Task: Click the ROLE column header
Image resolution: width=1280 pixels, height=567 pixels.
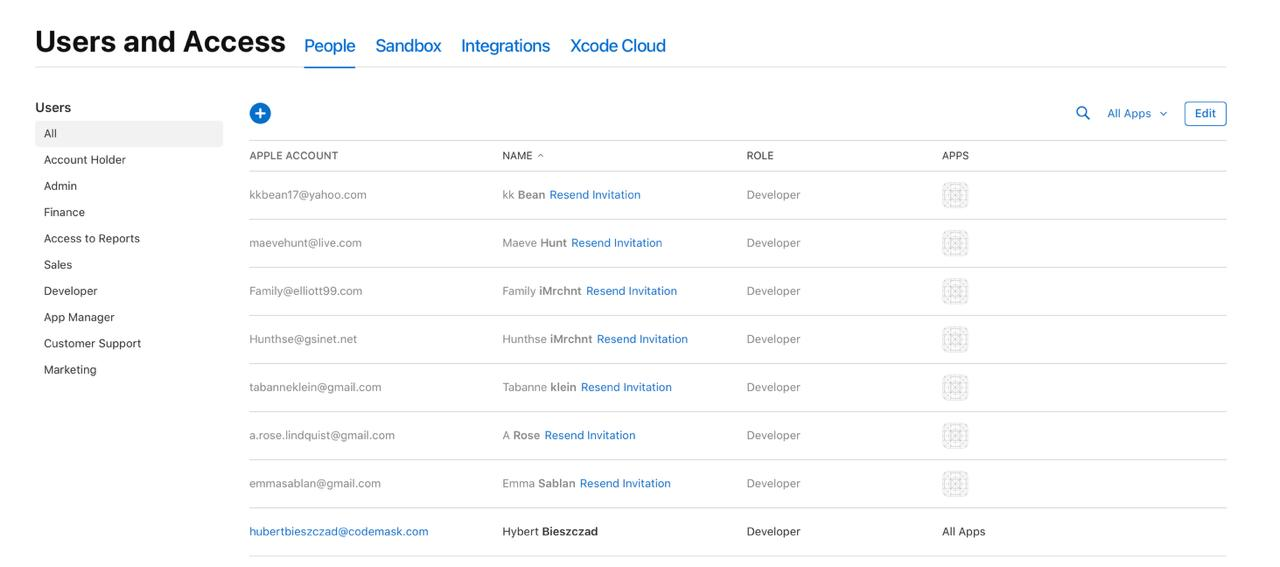Action: (760, 156)
